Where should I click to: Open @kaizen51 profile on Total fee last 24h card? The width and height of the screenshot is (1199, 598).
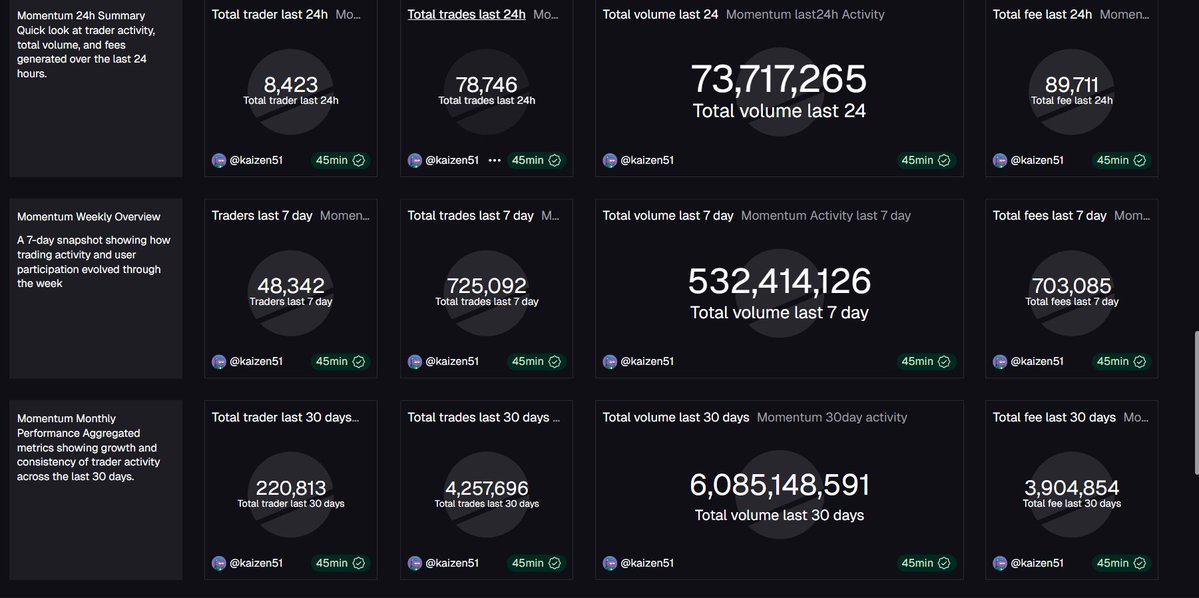[x=1037, y=161]
